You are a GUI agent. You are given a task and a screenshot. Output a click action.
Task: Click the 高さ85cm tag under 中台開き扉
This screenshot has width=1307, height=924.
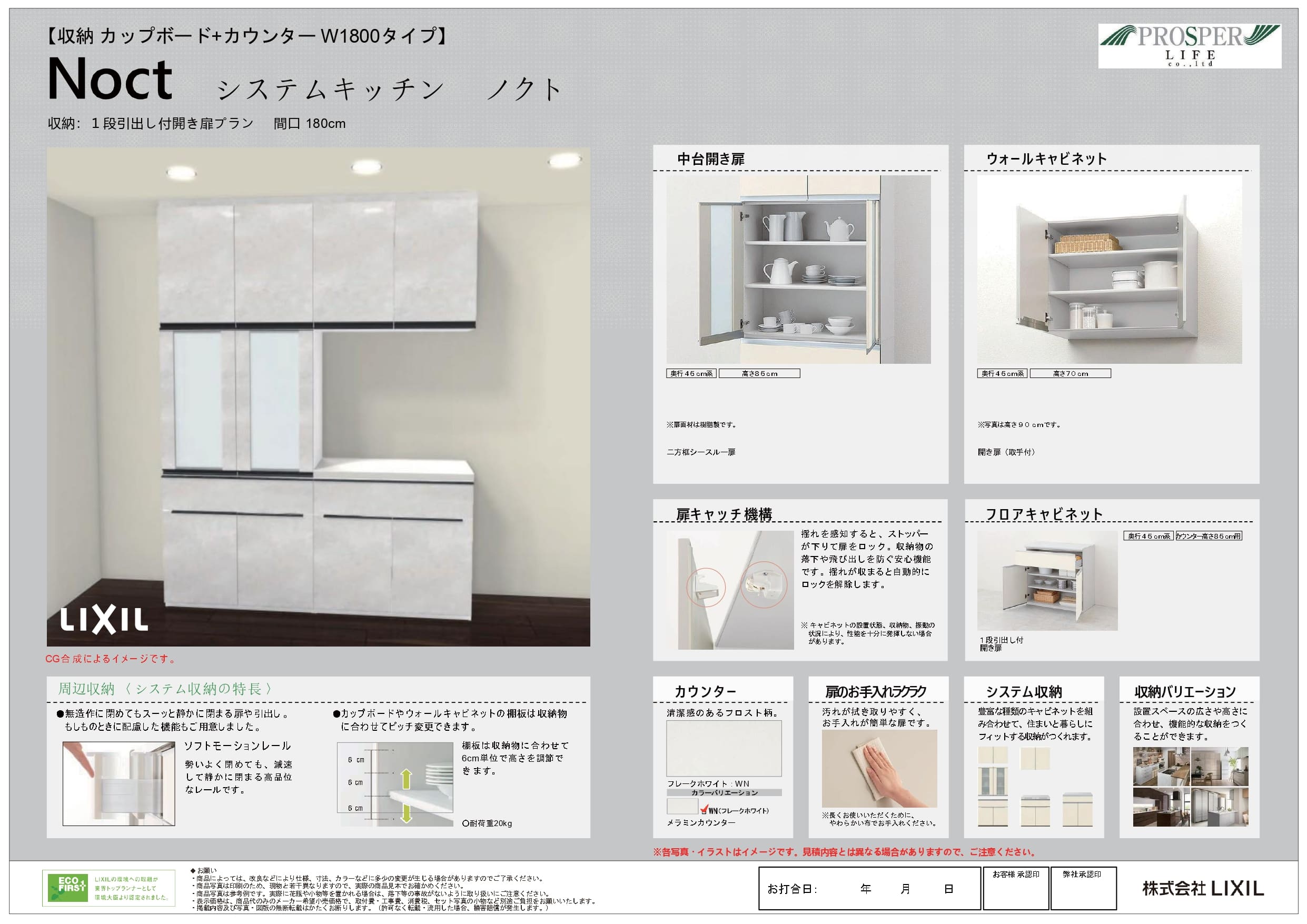(x=759, y=373)
